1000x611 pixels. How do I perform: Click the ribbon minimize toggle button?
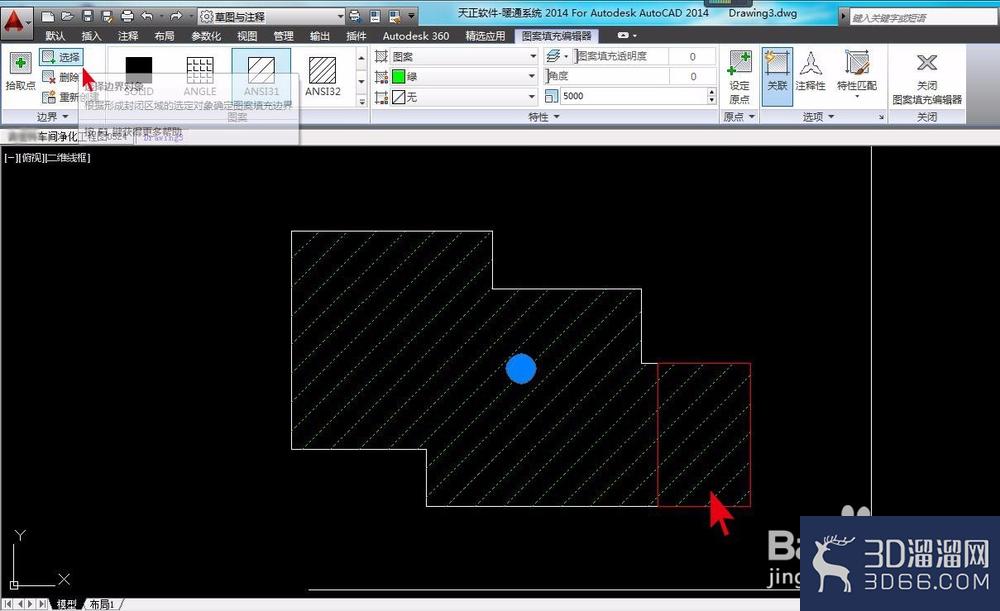[623, 35]
